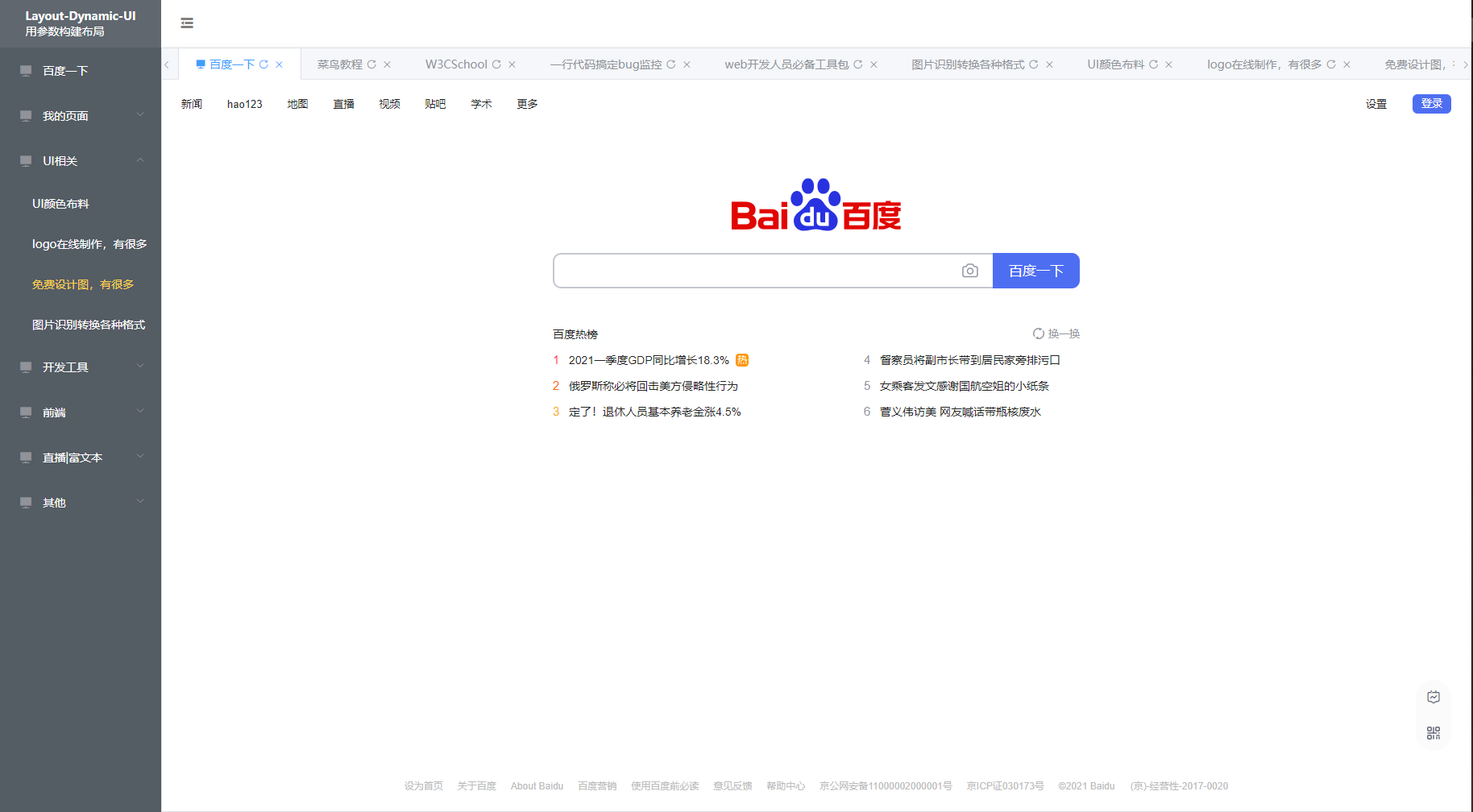Open the 贴吧 link
1473x812 pixels.
click(435, 104)
